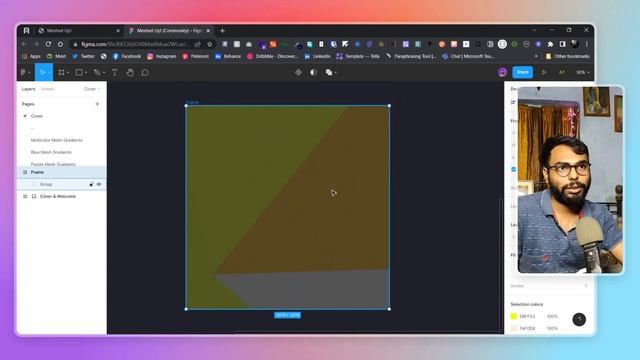The image size is (640, 360).
Task: Open the Dribbble bookmark
Action: (273, 56)
